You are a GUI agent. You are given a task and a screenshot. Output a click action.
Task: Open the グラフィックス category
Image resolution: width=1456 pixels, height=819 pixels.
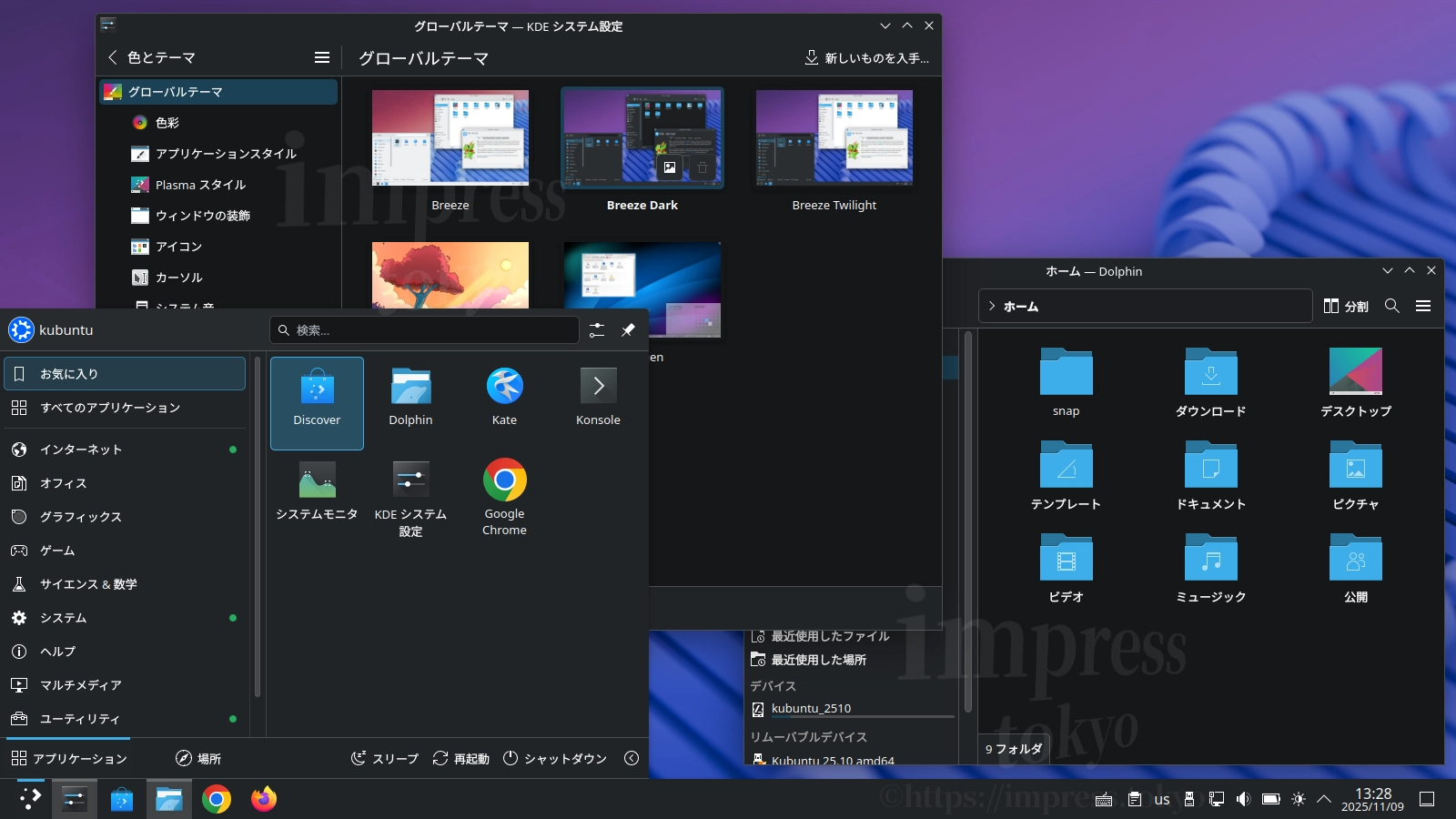click(125, 517)
